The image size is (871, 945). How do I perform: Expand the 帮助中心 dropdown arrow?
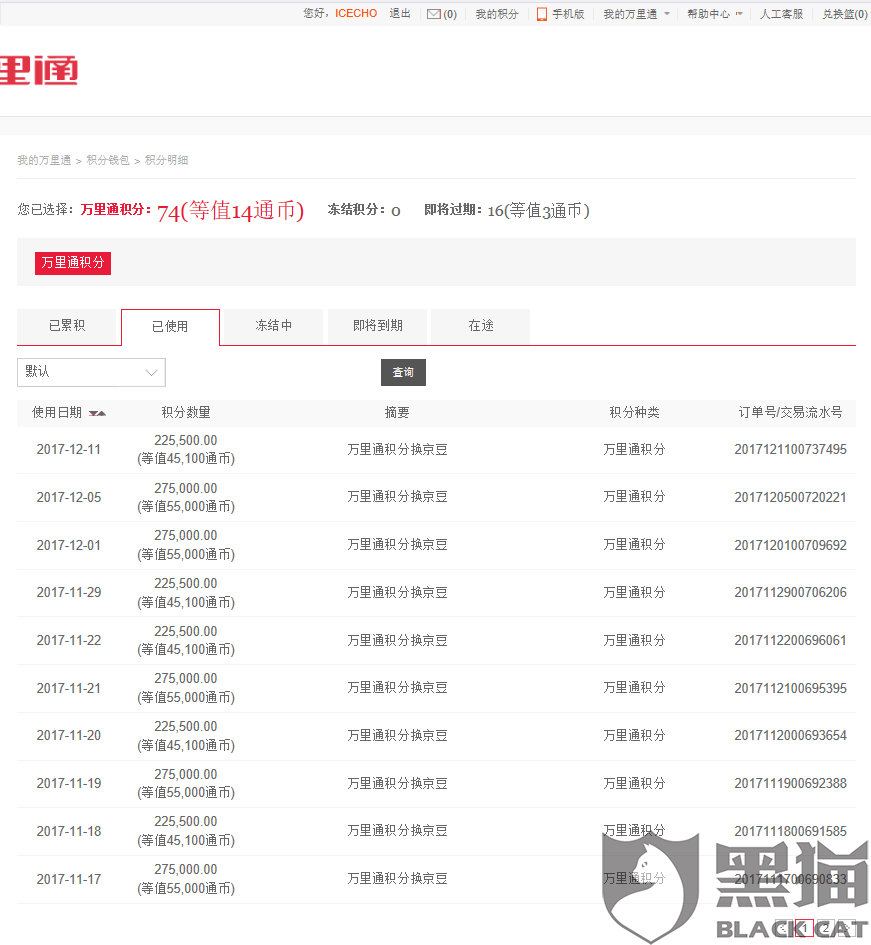point(739,14)
